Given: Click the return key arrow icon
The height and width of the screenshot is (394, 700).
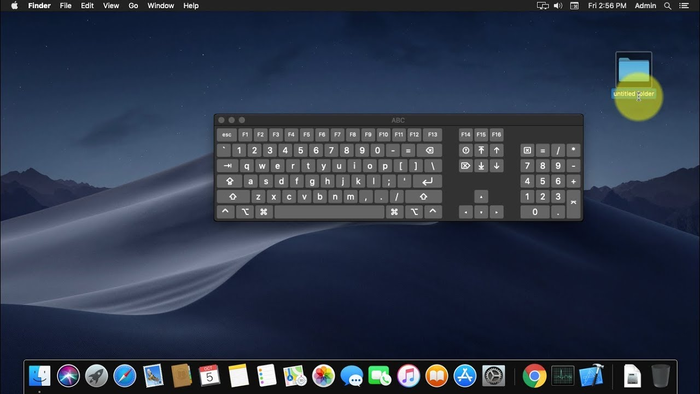Looking at the screenshot, I should (427, 181).
